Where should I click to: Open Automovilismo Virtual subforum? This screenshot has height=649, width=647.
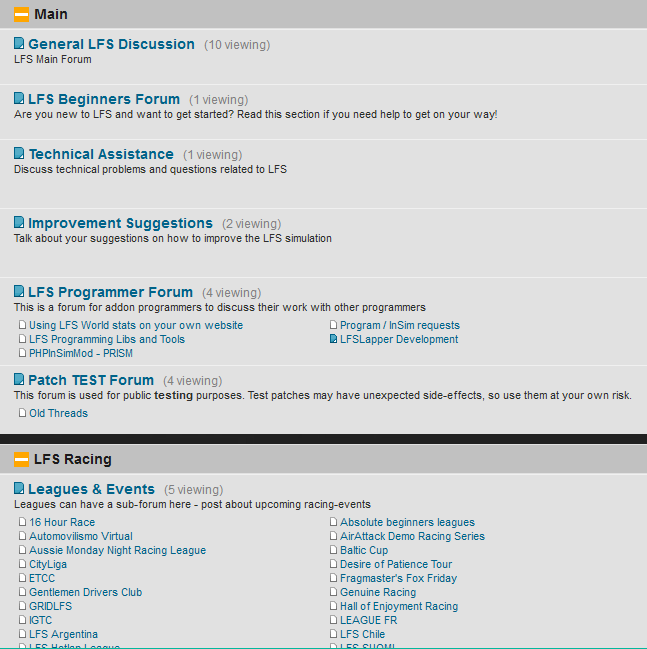tap(81, 536)
